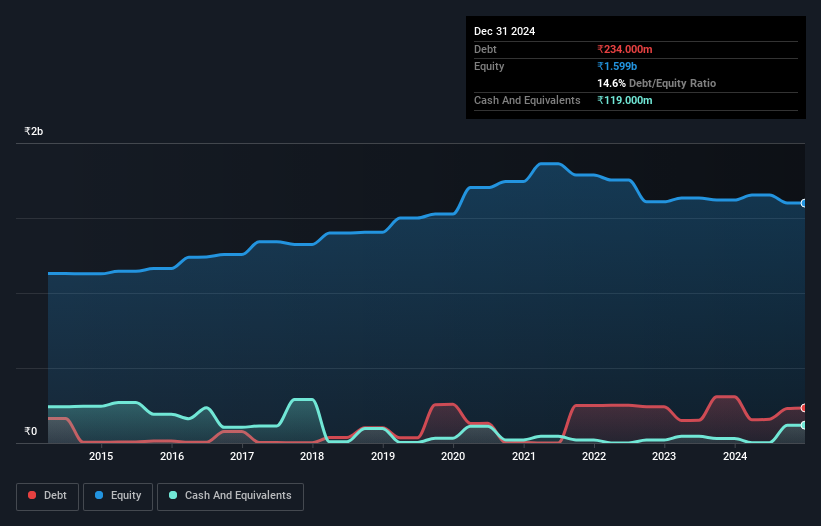Click the 2024 axis label

[735, 456]
